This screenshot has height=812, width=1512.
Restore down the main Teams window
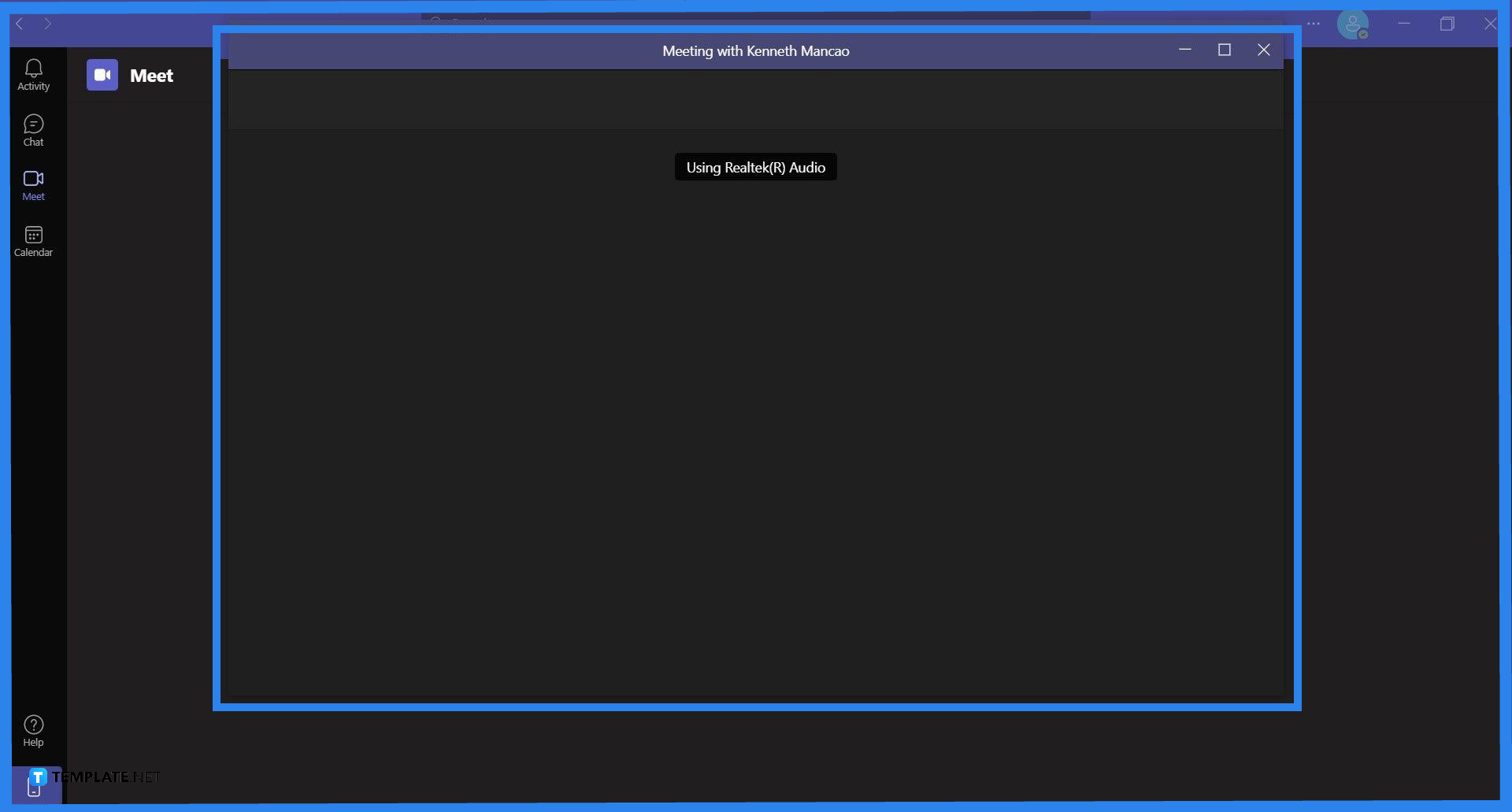click(1447, 24)
